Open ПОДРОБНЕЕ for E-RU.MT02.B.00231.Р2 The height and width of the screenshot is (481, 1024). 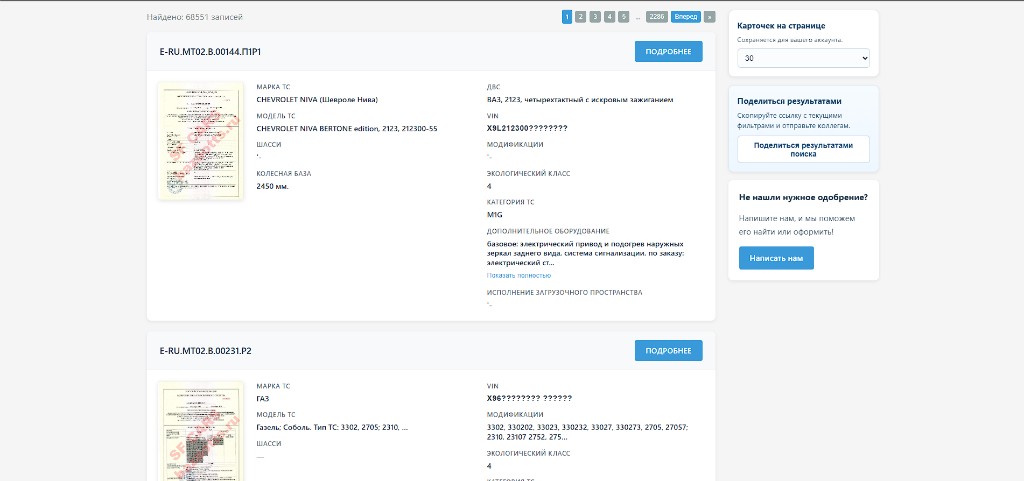(x=668, y=350)
